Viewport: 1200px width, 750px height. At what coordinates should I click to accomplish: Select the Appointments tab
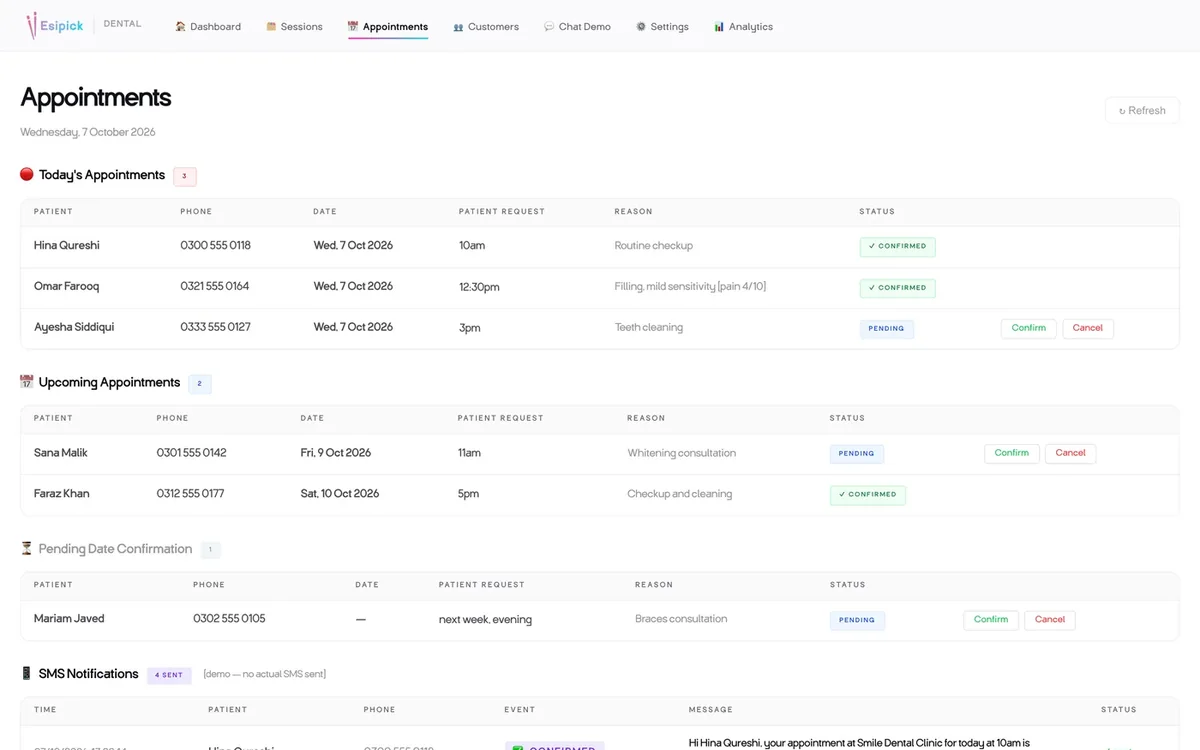[388, 27]
